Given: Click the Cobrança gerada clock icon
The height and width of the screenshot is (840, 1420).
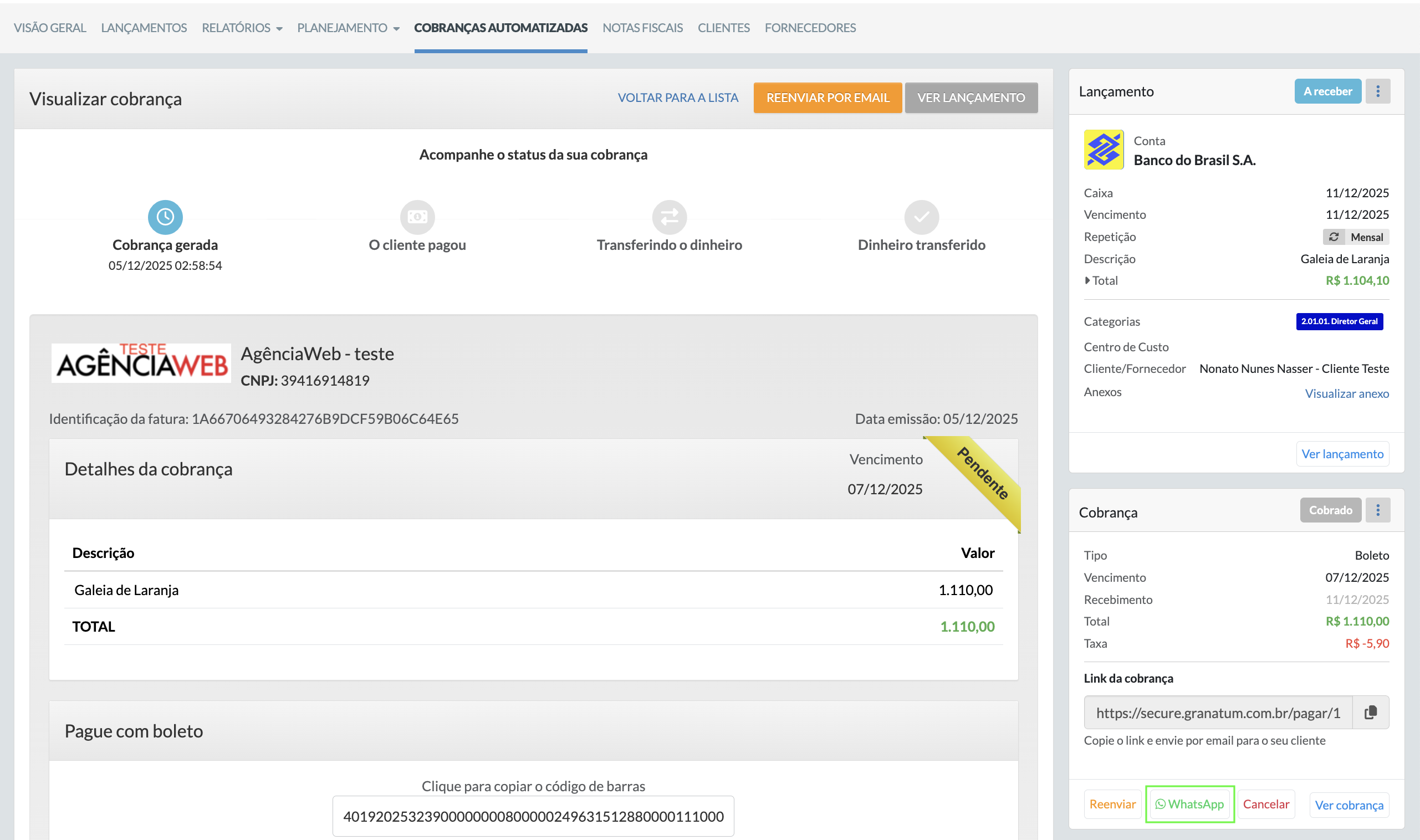Looking at the screenshot, I should (165, 217).
